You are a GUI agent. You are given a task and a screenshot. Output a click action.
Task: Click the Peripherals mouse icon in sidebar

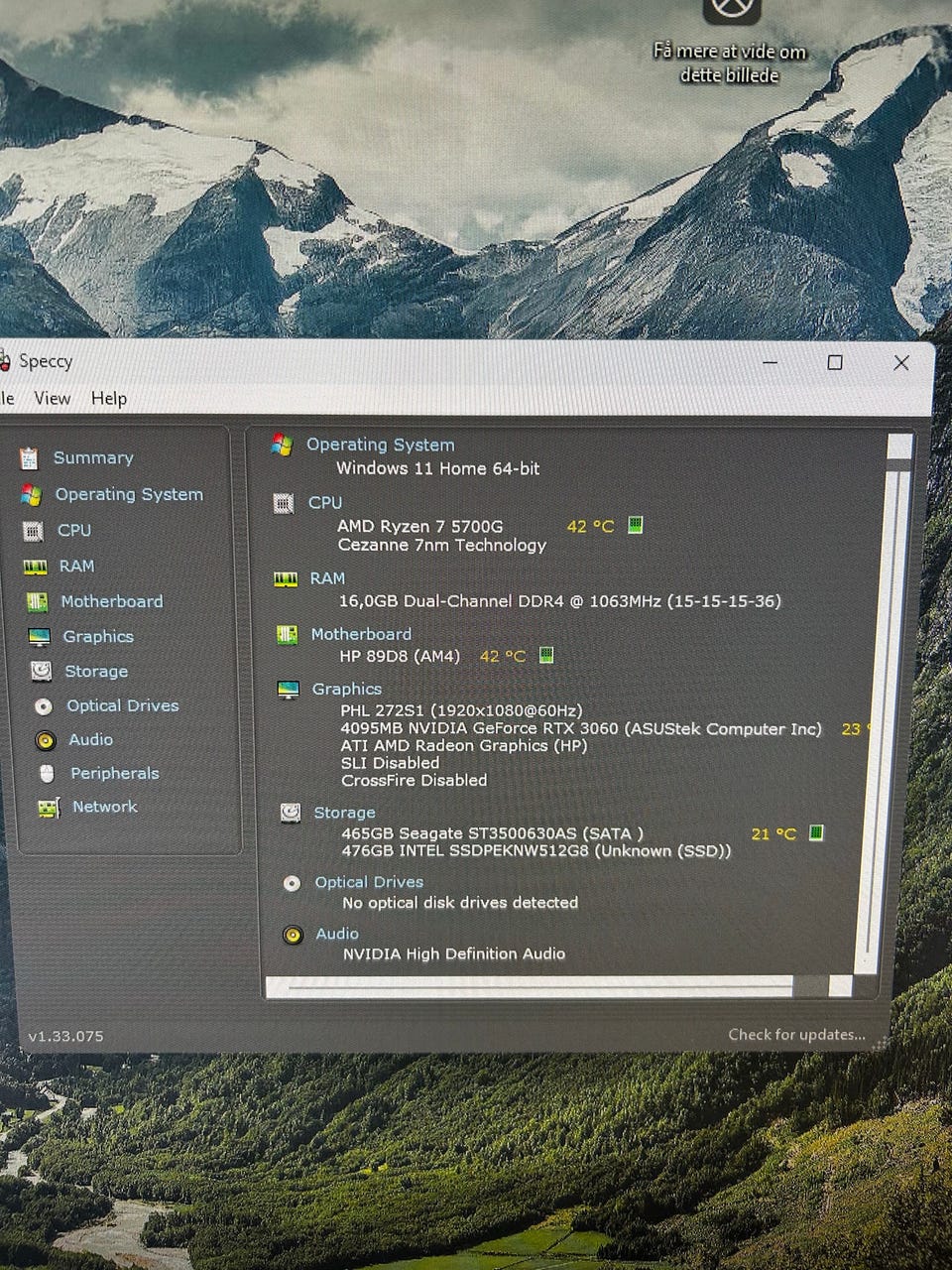tap(47, 774)
